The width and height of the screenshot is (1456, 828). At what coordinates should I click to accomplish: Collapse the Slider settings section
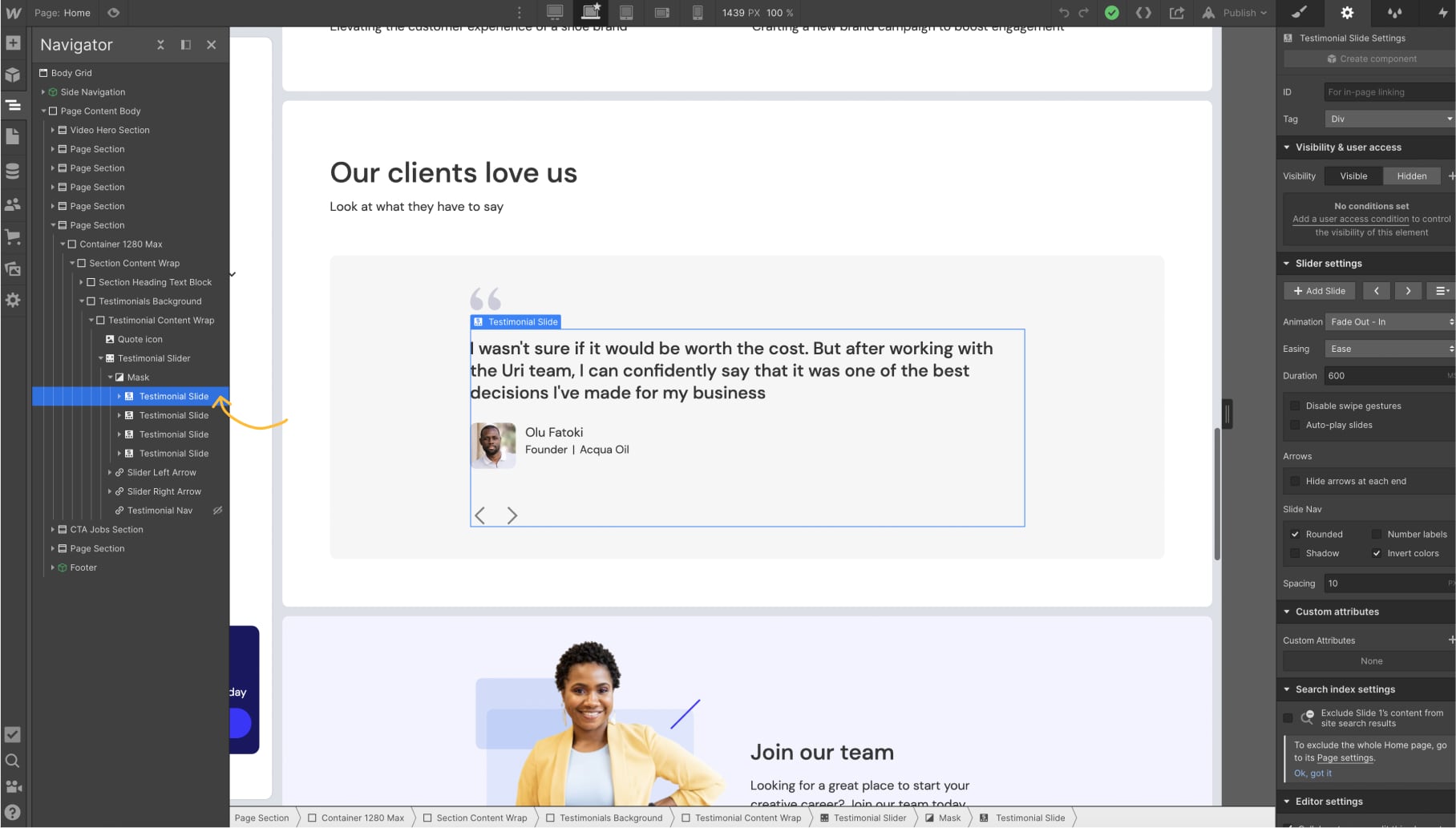(x=1287, y=264)
